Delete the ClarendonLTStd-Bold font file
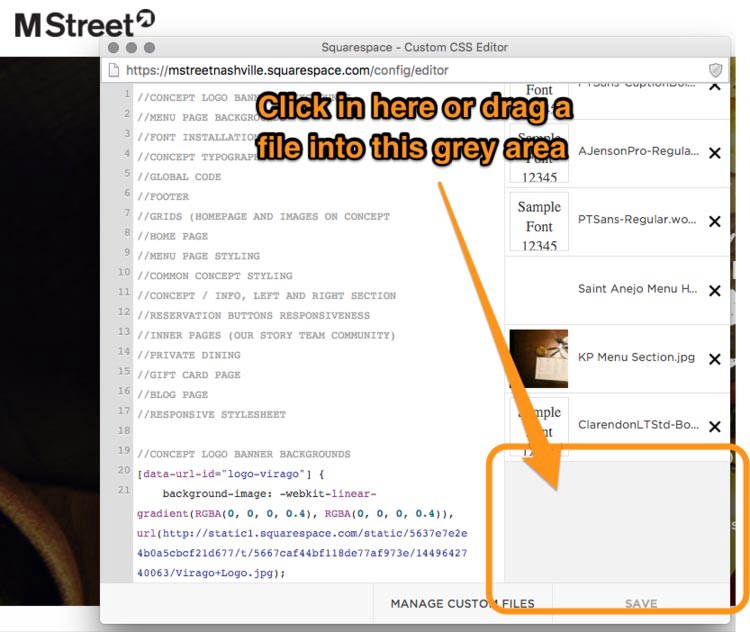The width and height of the screenshot is (750, 632). (715, 426)
